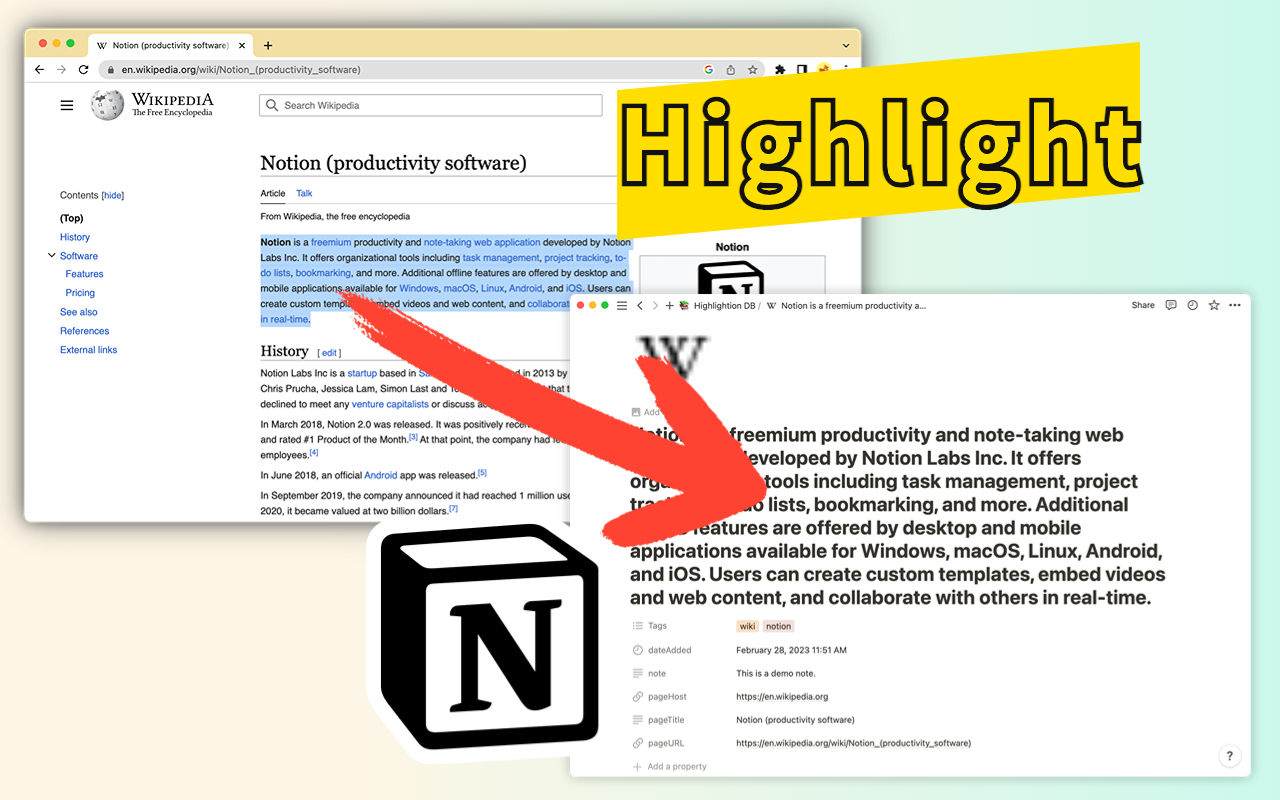Viewport: 1280px width, 800px height.
Task: Click the Wikipedia globe logo
Action: pyautogui.click(x=107, y=105)
